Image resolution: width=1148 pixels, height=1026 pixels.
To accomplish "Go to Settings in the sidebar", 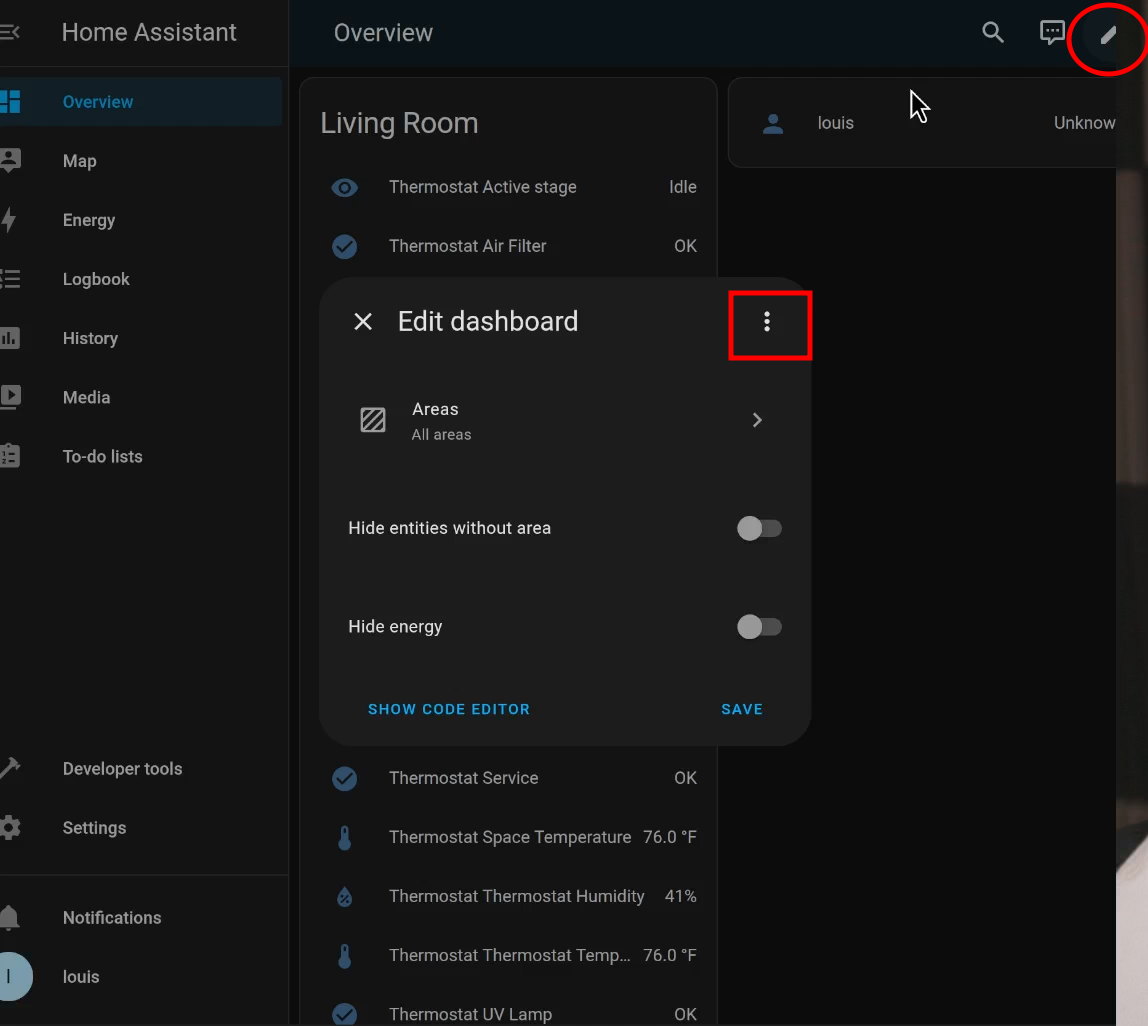I will pyautogui.click(x=141, y=828).
